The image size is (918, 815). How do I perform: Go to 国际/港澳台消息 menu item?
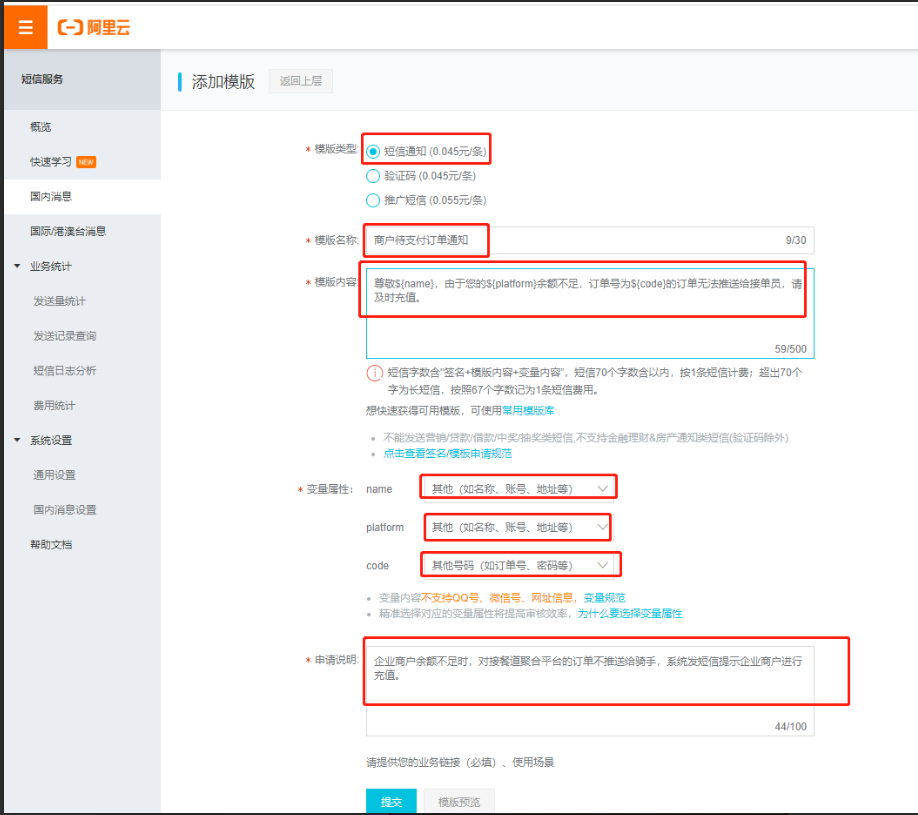pos(68,231)
